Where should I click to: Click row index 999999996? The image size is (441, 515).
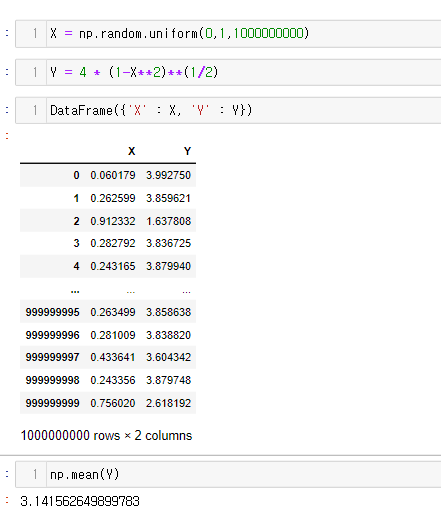click(53, 335)
